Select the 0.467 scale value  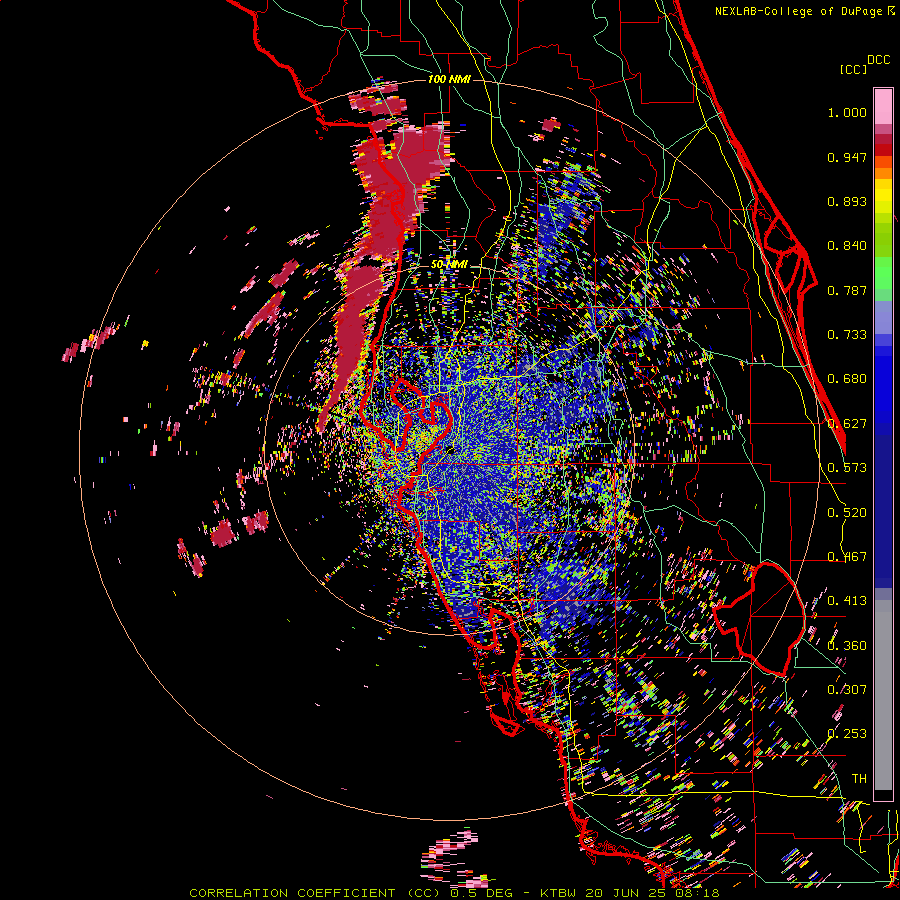click(847, 557)
